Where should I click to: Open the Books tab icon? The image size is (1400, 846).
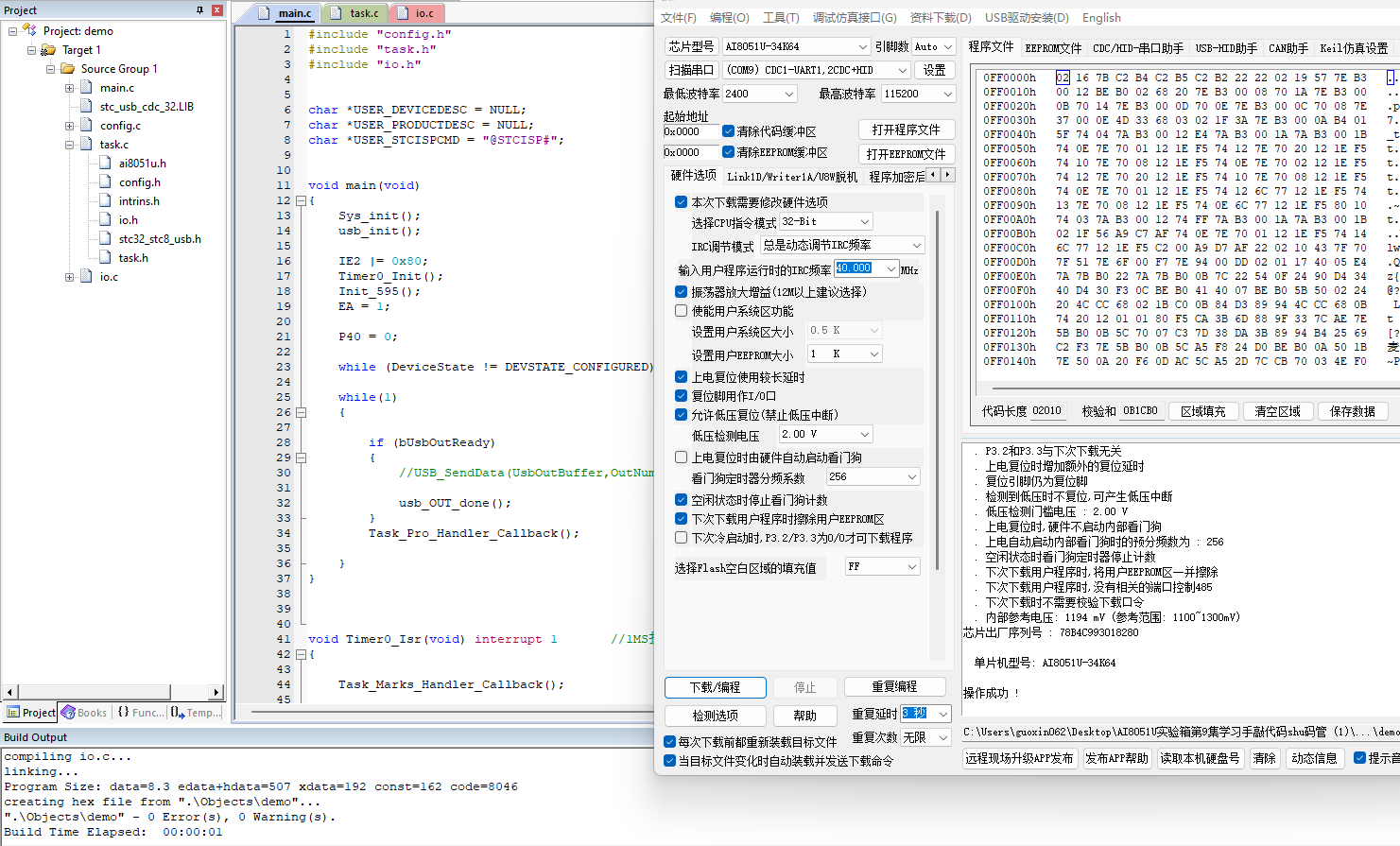point(68,713)
